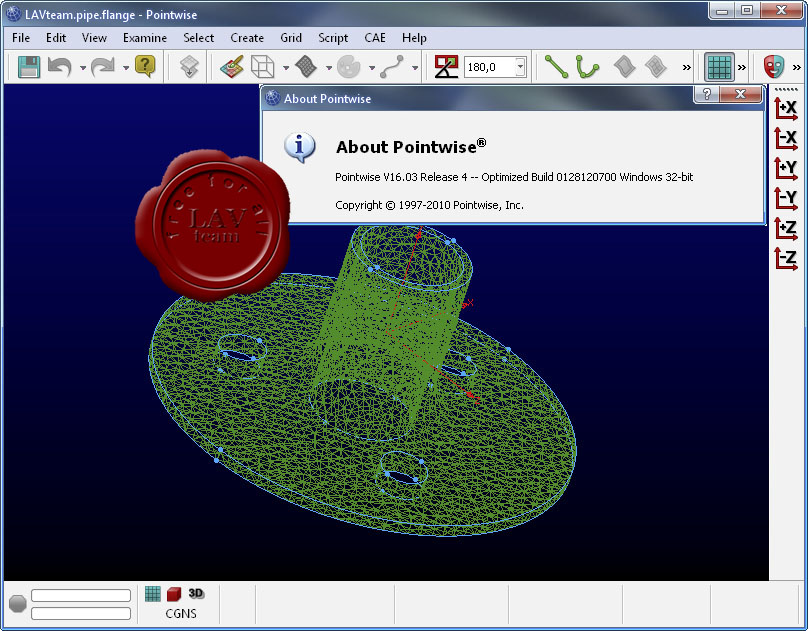Click the red angle measurement icon
The image size is (808, 631).
[446, 67]
